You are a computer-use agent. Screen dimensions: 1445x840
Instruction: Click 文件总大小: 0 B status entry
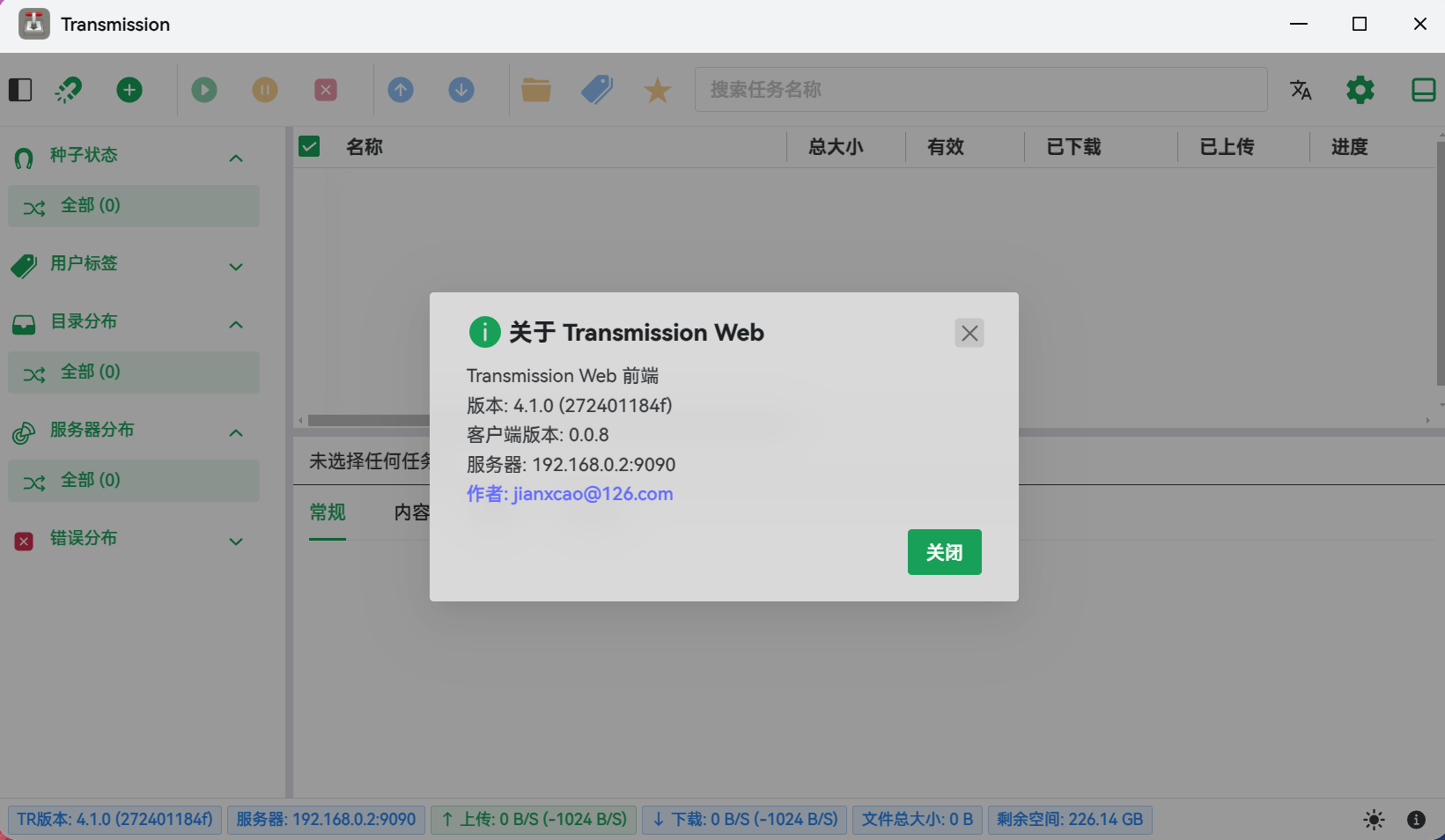[917, 820]
